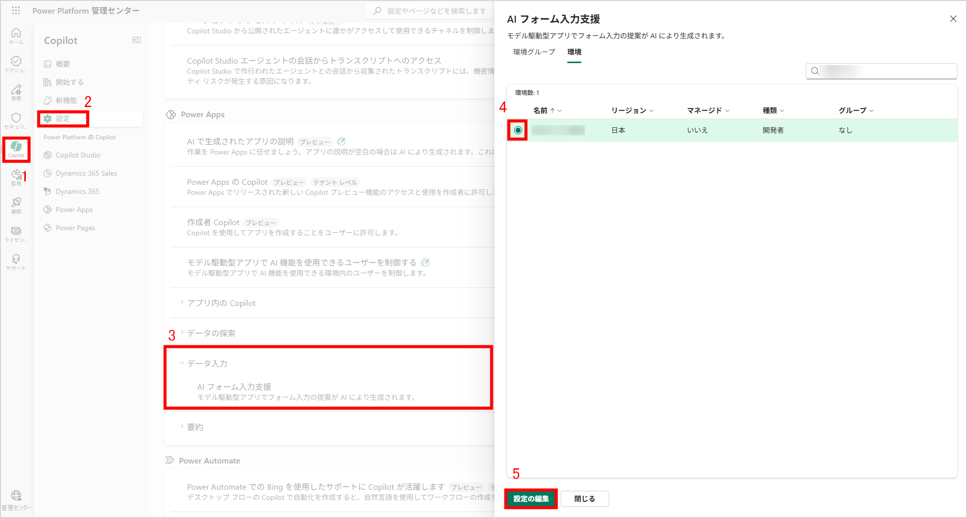Open サポート in the left rail

coord(17,261)
